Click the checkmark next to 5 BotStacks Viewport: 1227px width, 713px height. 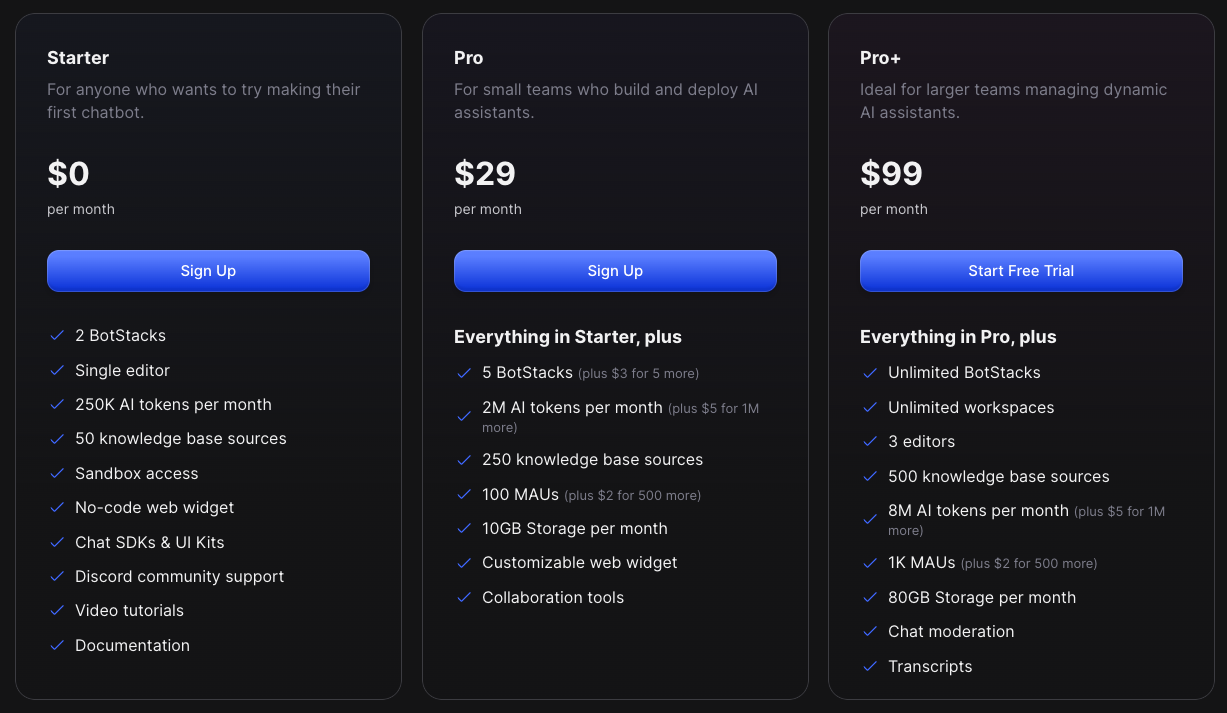point(464,372)
